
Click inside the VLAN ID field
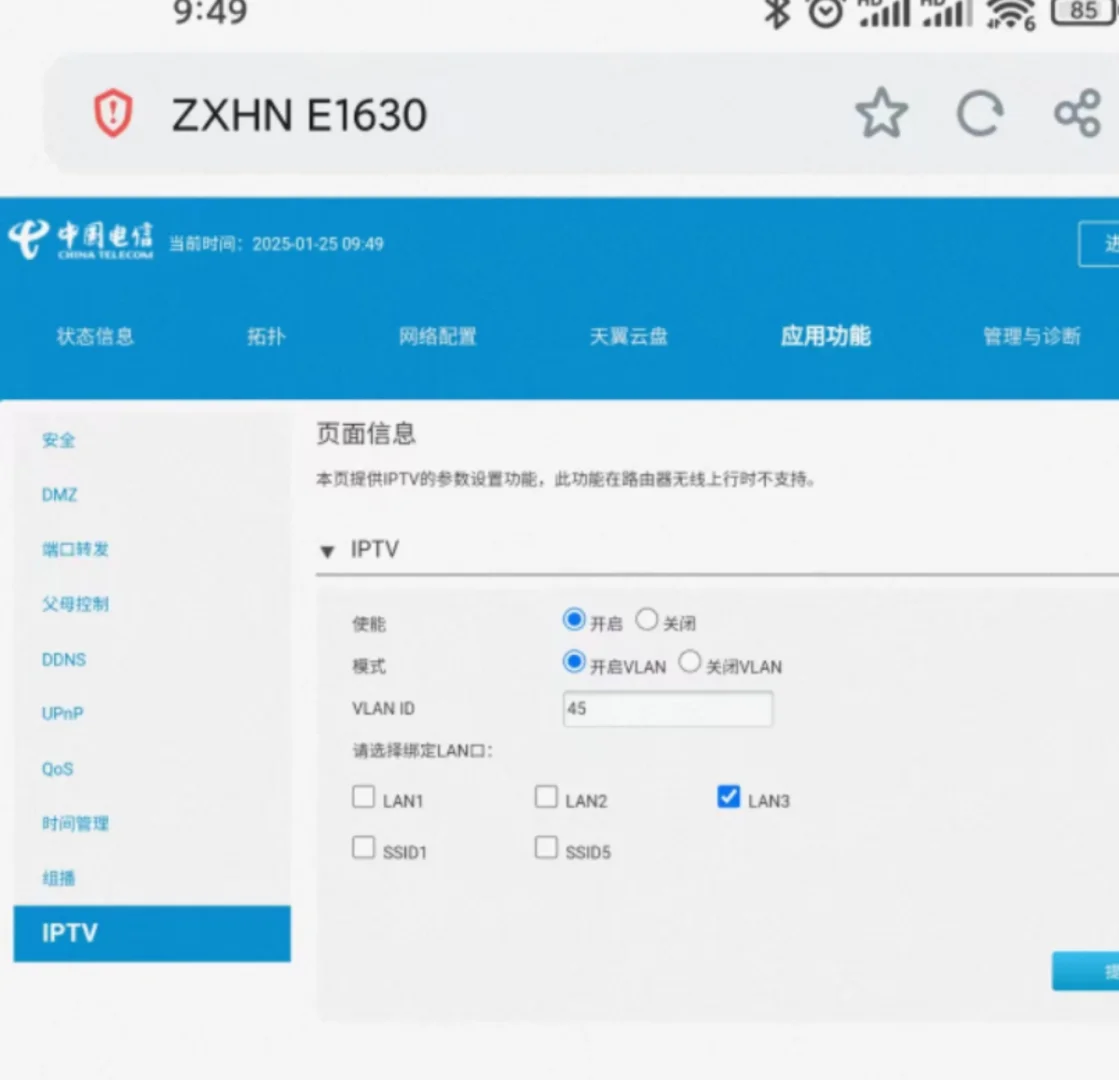pos(667,708)
